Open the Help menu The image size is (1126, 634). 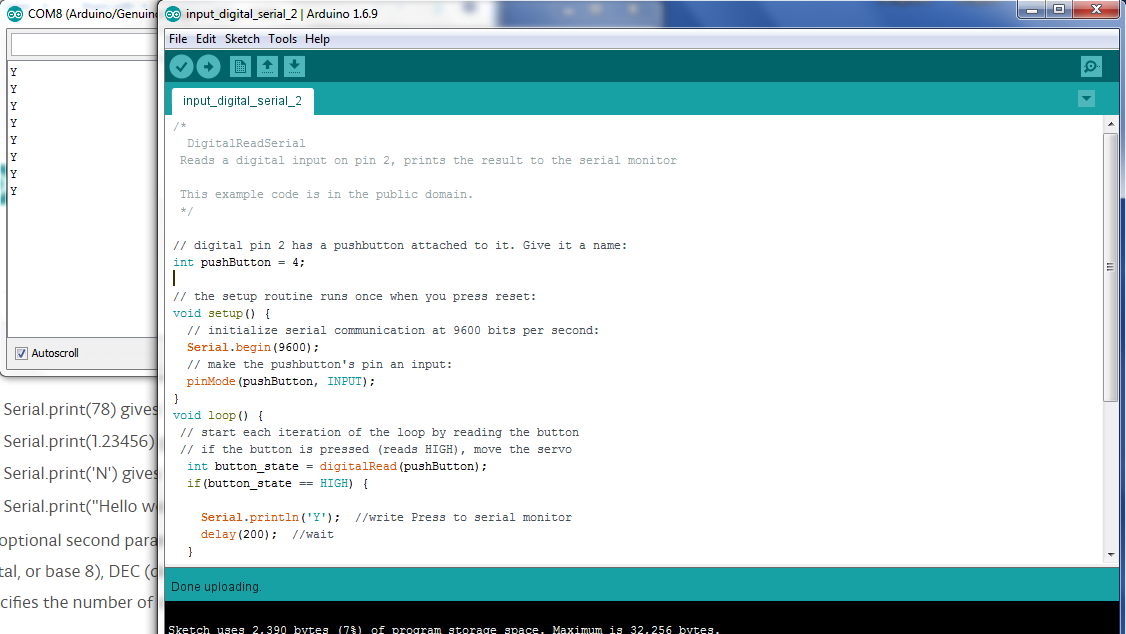click(x=317, y=39)
